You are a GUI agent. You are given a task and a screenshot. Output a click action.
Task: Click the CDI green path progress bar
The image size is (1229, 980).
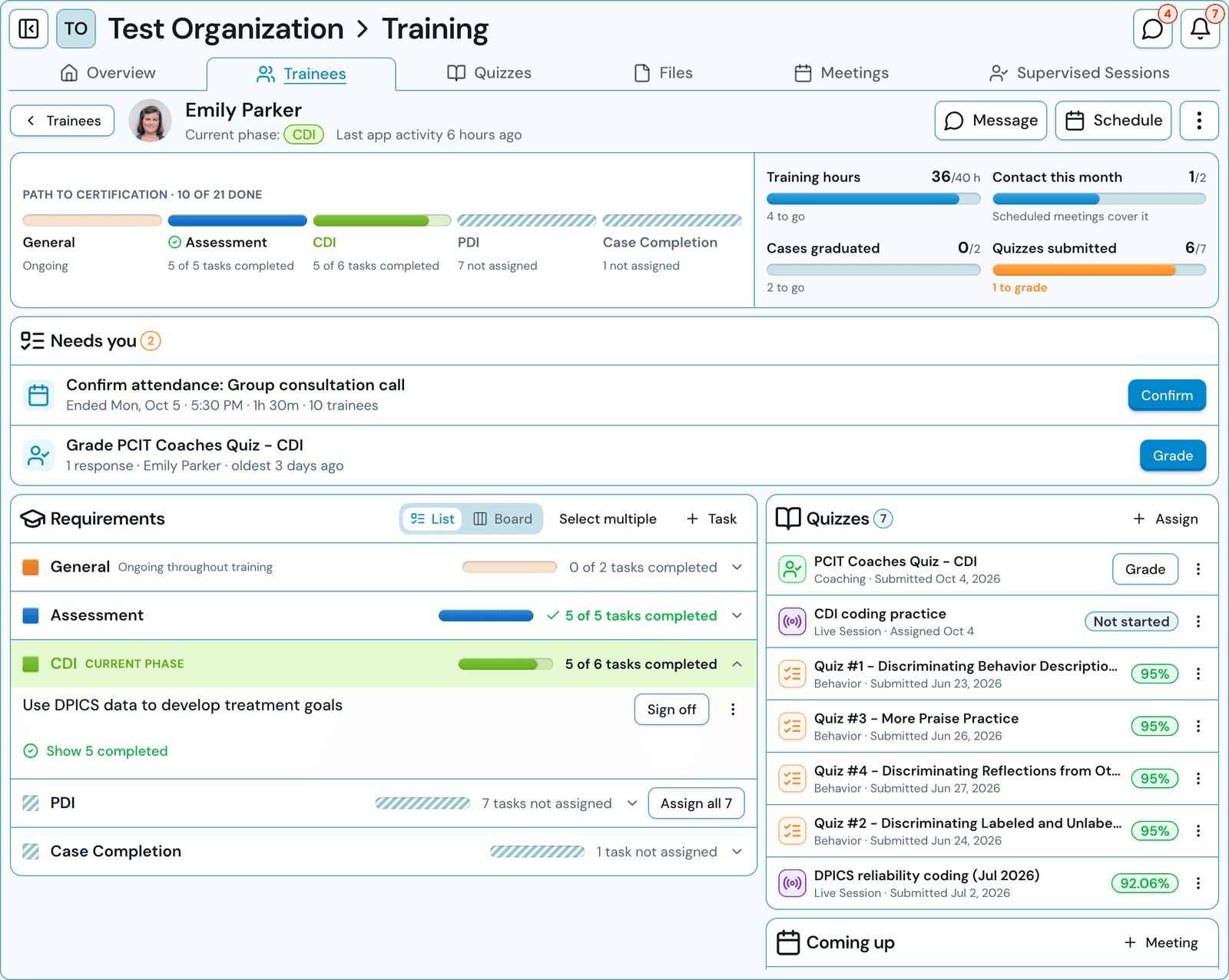382,221
